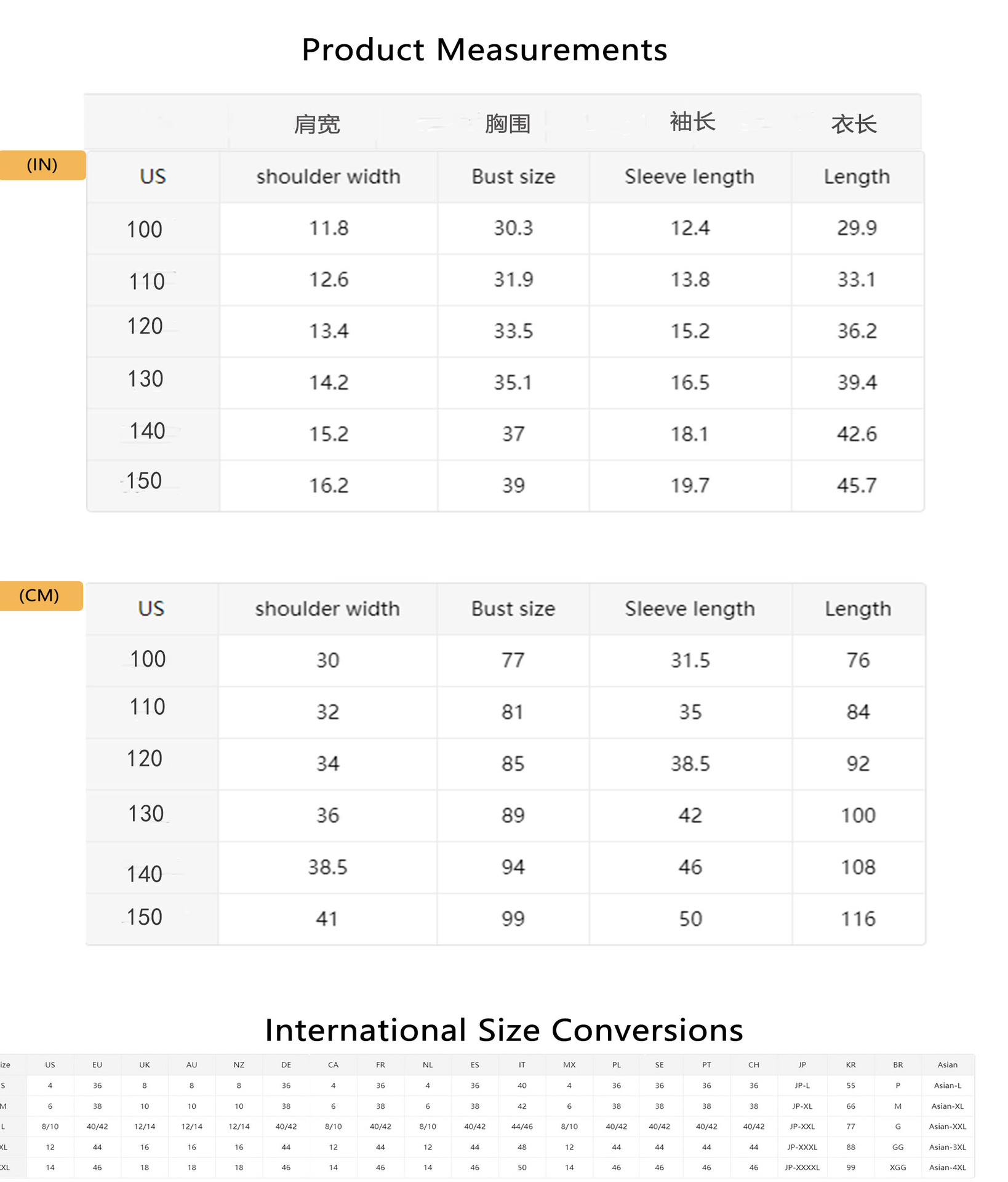Viewport: 1008px width, 1182px height.
Task: Click the XGG cell in the BR column
Action: pyautogui.click(x=898, y=1167)
